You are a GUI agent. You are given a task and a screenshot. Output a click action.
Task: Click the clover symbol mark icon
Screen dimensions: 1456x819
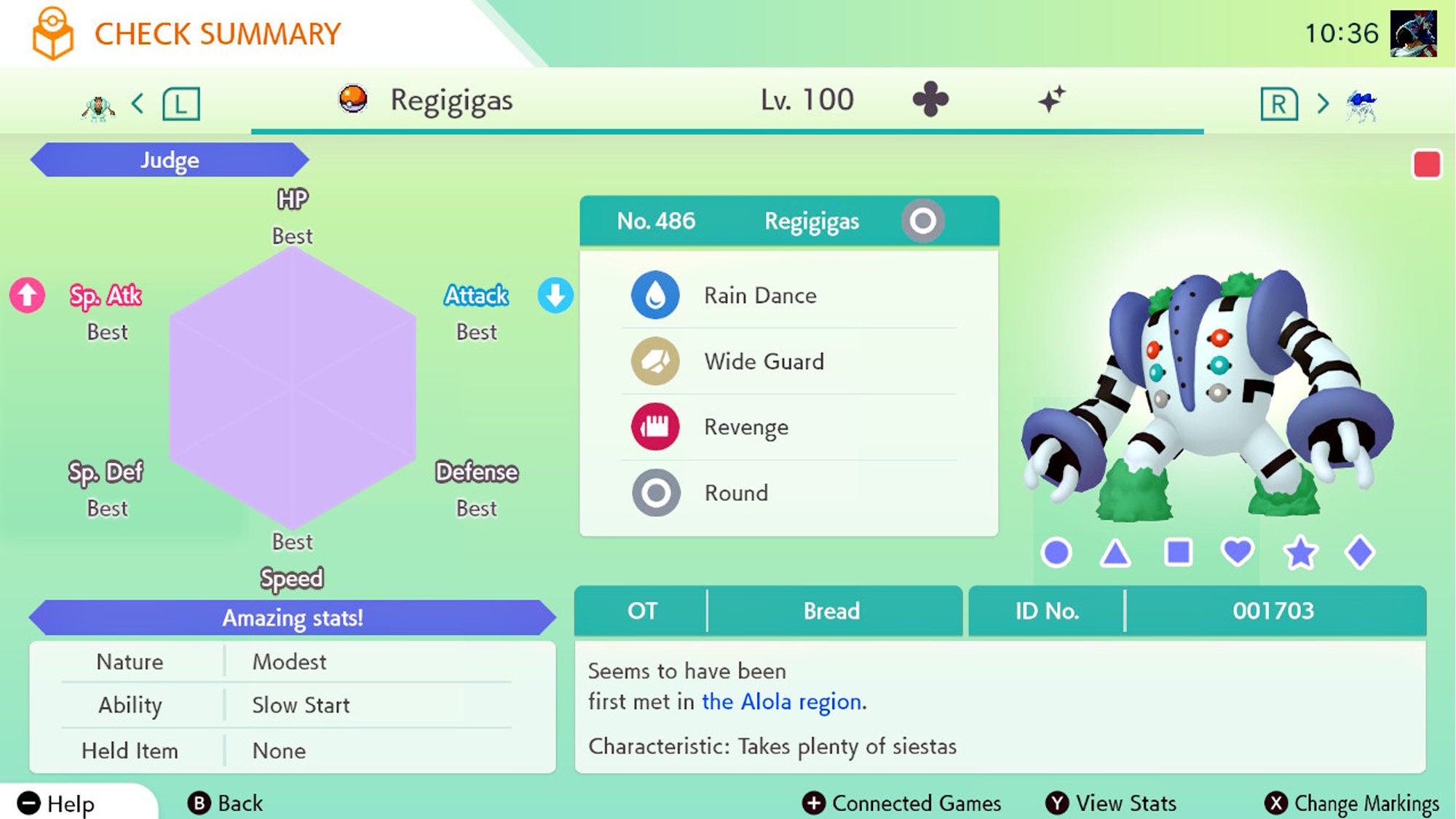(928, 100)
